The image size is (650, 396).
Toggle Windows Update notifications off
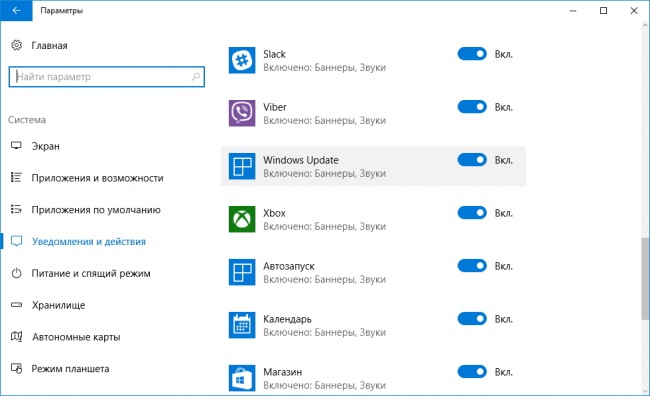point(472,160)
